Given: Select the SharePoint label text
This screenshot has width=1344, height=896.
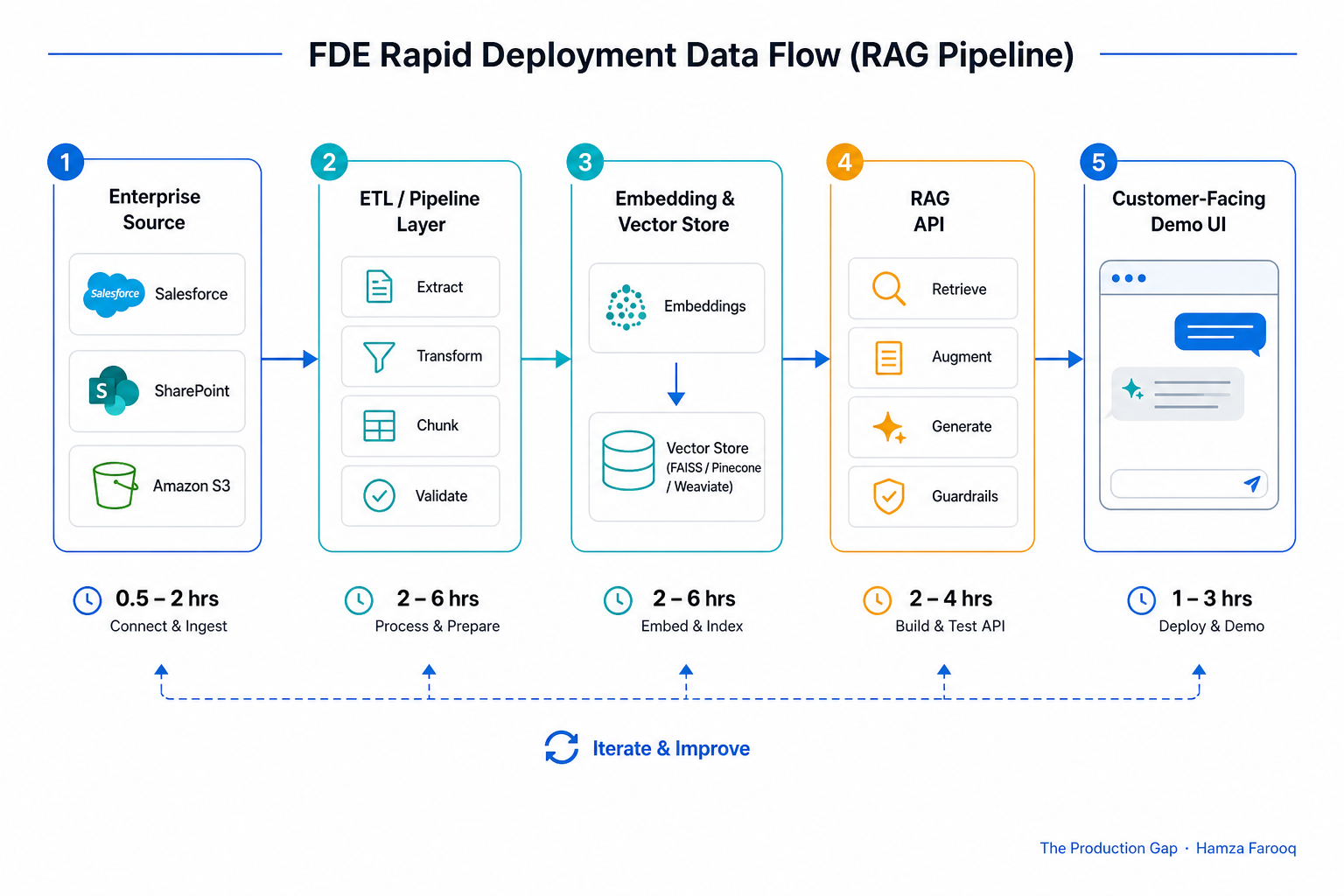Looking at the screenshot, I should coord(192,391).
